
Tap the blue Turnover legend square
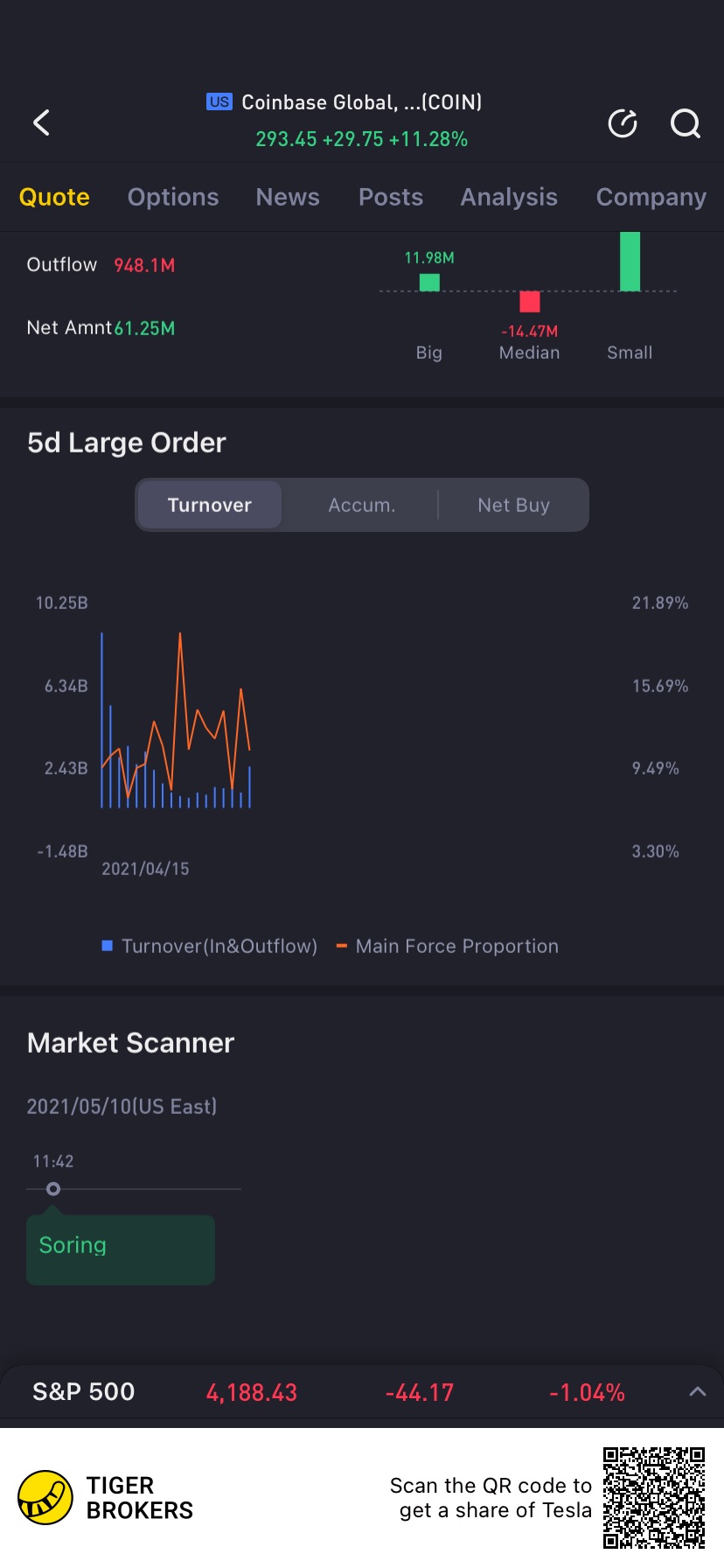[x=108, y=946]
